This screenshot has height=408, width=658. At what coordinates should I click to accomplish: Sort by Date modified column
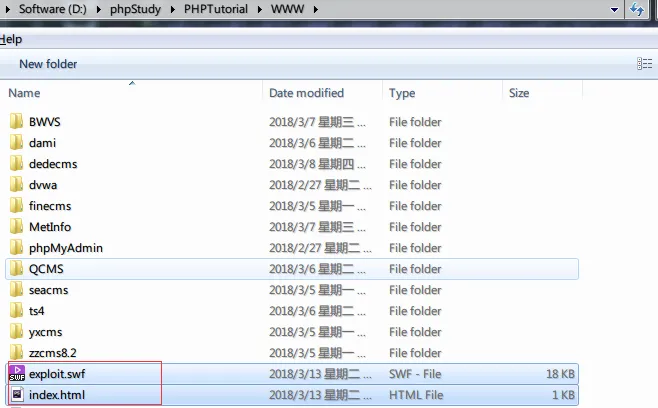click(x=306, y=93)
